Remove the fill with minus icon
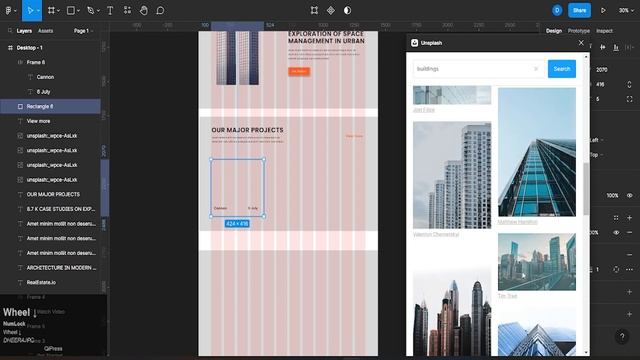This screenshot has width=640, height=360. point(629,232)
